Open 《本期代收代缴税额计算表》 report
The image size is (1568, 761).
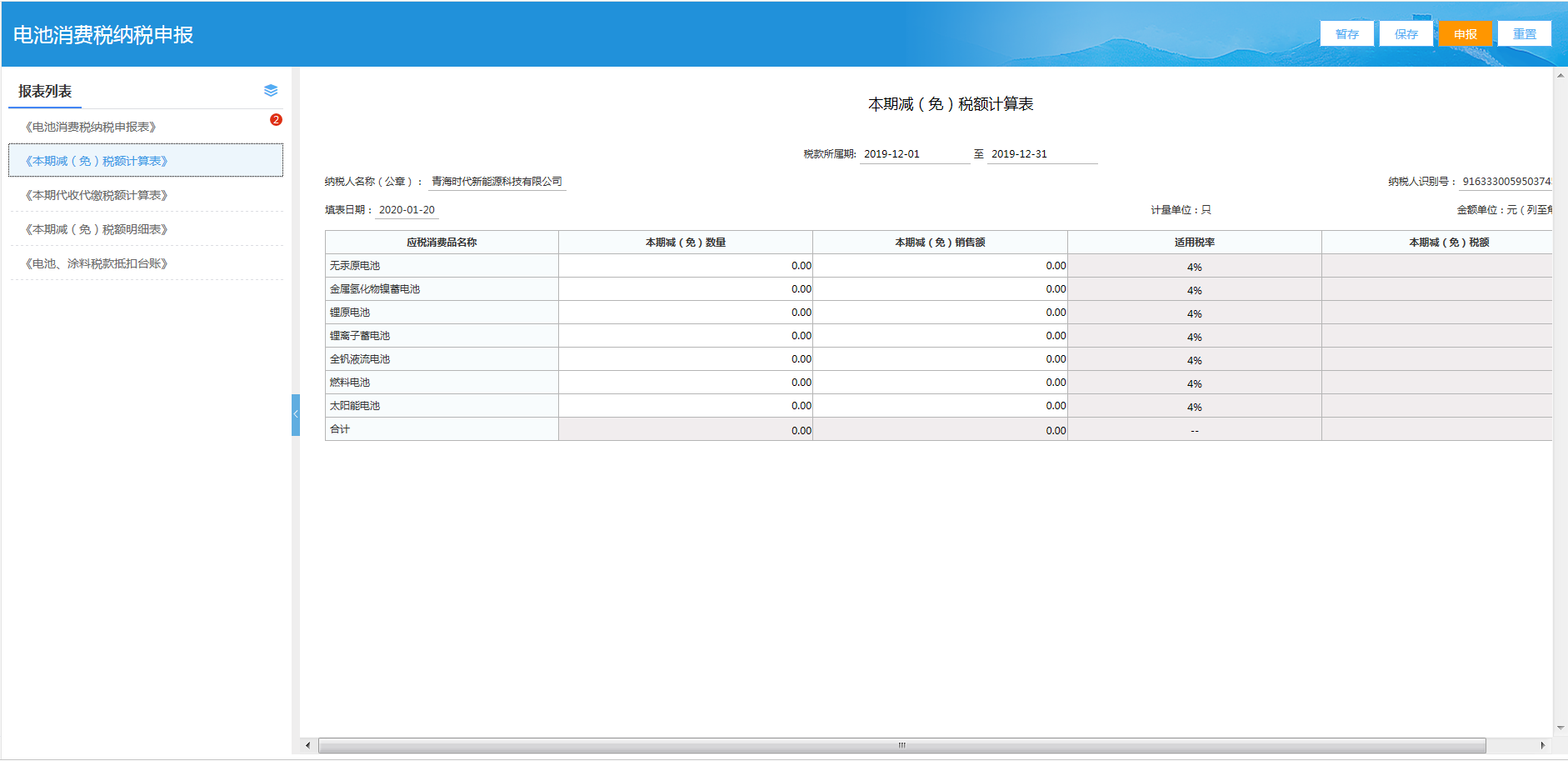pos(97,195)
